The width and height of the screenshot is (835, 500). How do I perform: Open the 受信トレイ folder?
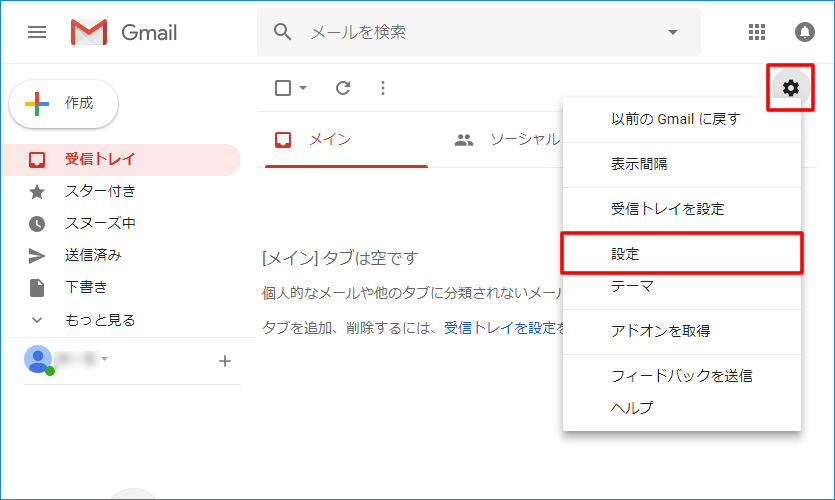[x=121, y=159]
